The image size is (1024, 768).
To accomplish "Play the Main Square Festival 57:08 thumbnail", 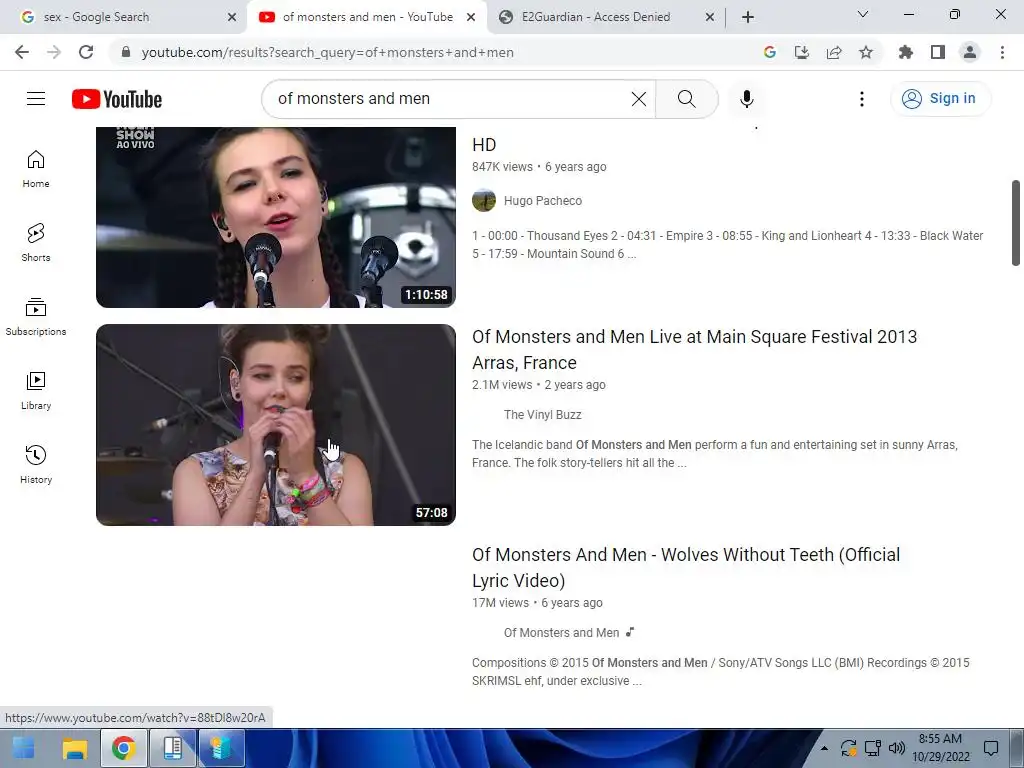I will click(276, 424).
